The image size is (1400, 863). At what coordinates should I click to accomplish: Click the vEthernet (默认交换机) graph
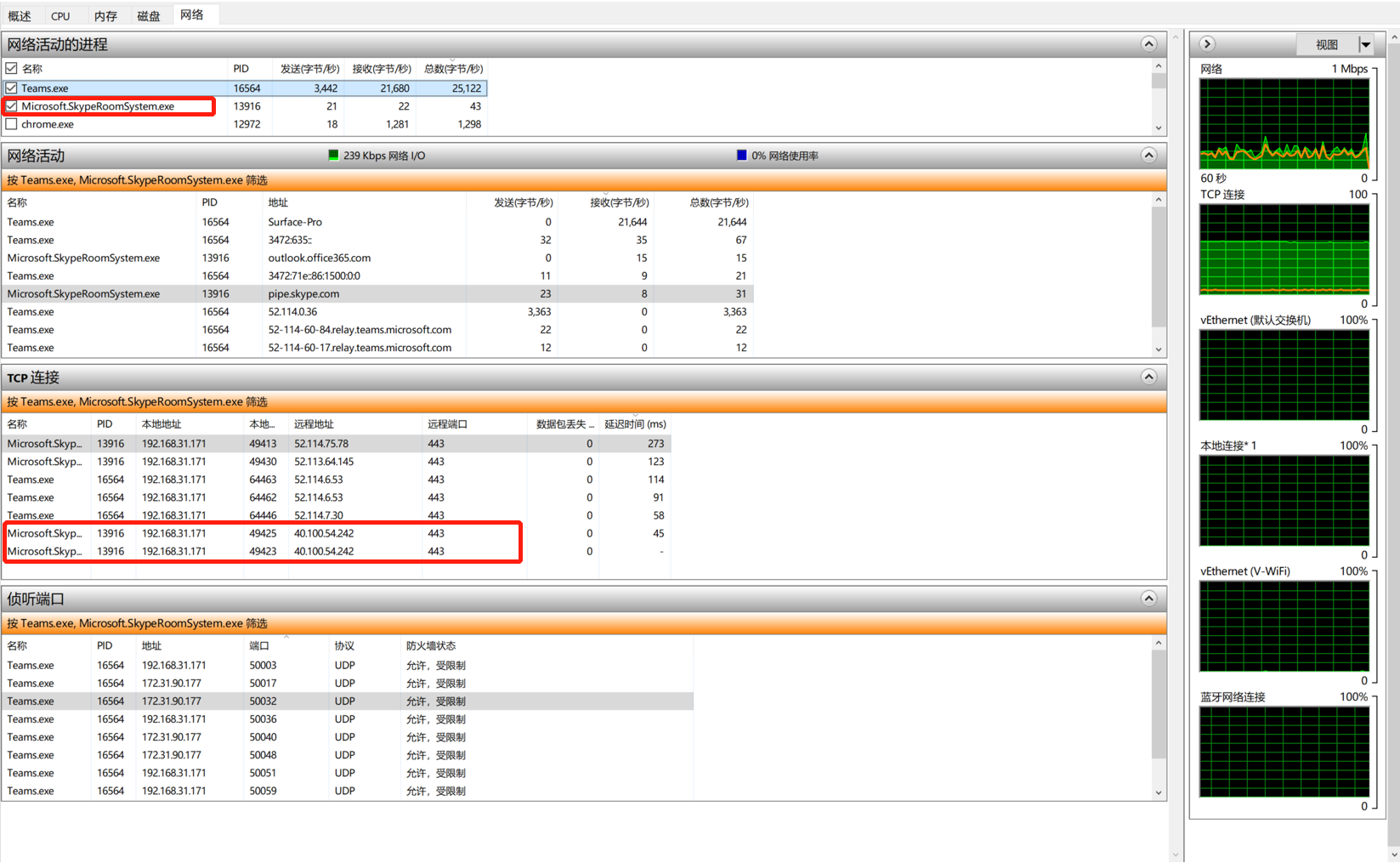coord(1284,375)
